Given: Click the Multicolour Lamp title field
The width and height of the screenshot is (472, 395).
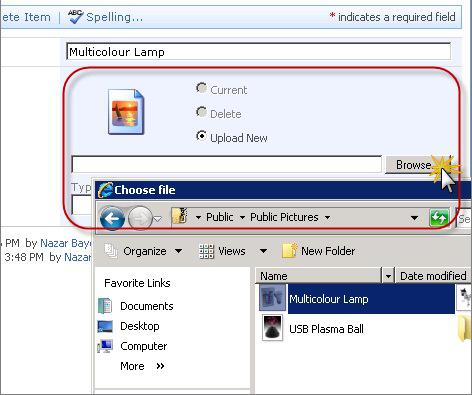Looking at the screenshot, I should (259, 52).
